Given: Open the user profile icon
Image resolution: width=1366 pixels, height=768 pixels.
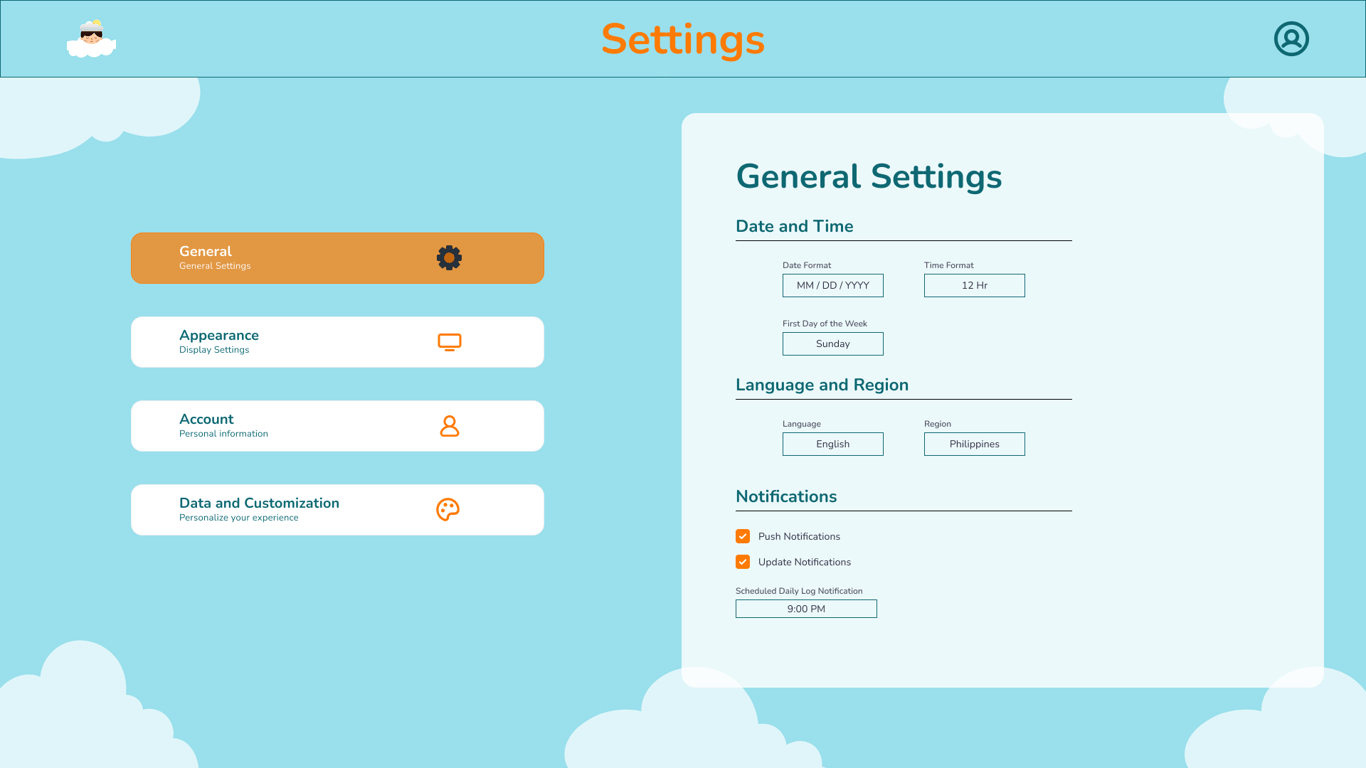Looking at the screenshot, I should [1291, 39].
